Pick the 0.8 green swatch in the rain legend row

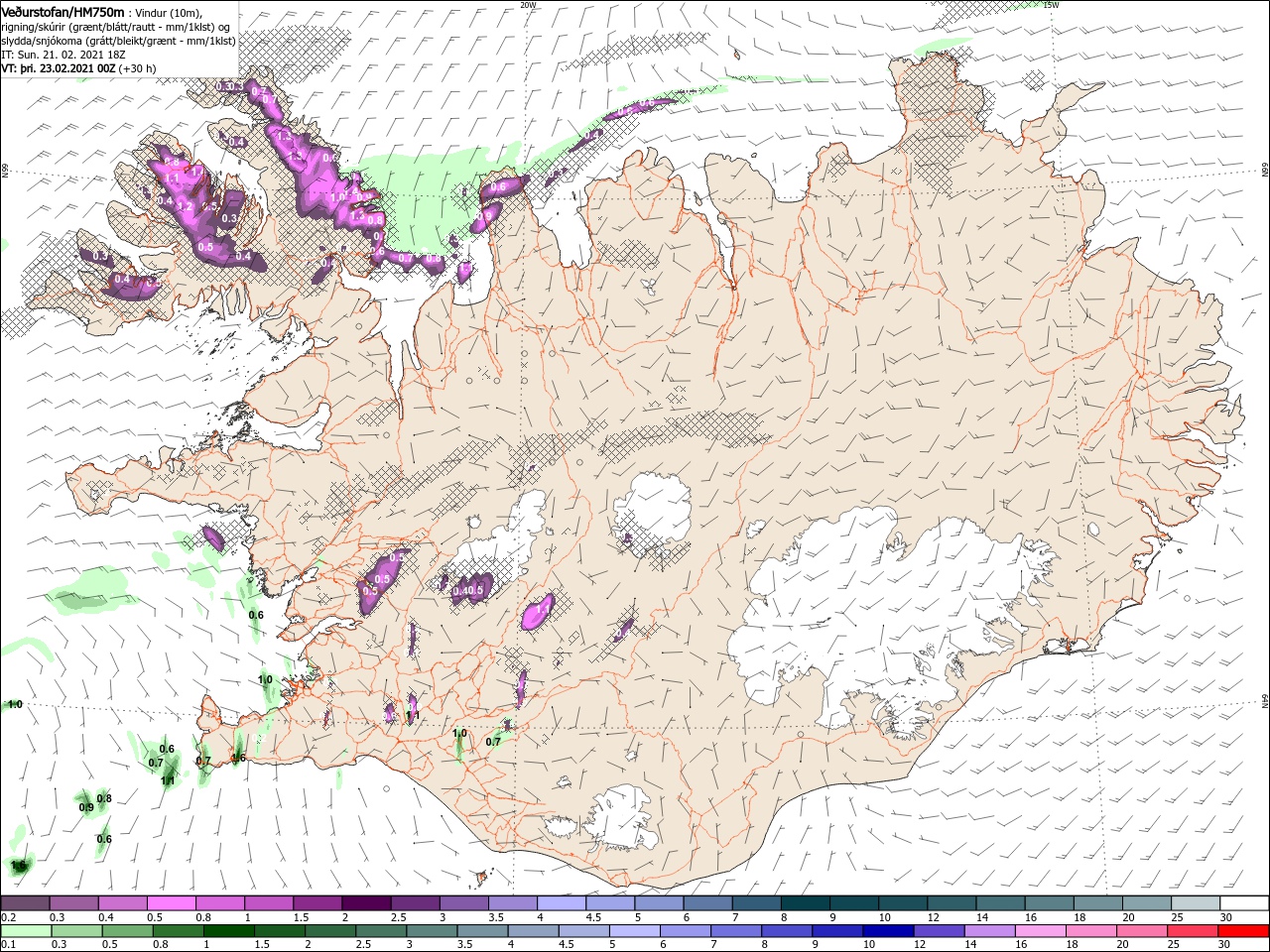[x=177, y=931]
